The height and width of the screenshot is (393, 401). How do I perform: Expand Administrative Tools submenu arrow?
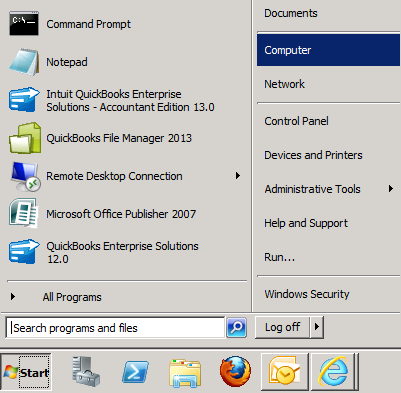pos(391,189)
